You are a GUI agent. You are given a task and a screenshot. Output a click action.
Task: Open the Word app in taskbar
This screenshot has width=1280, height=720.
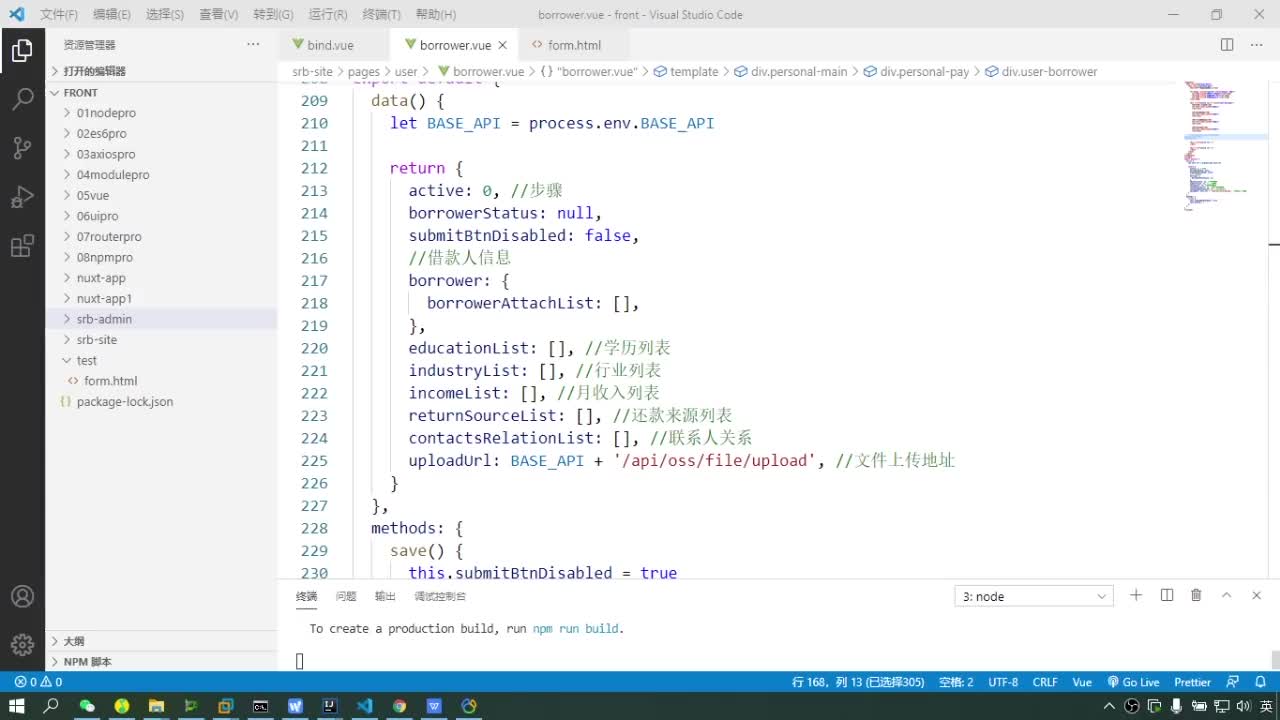pyautogui.click(x=295, y=706)
